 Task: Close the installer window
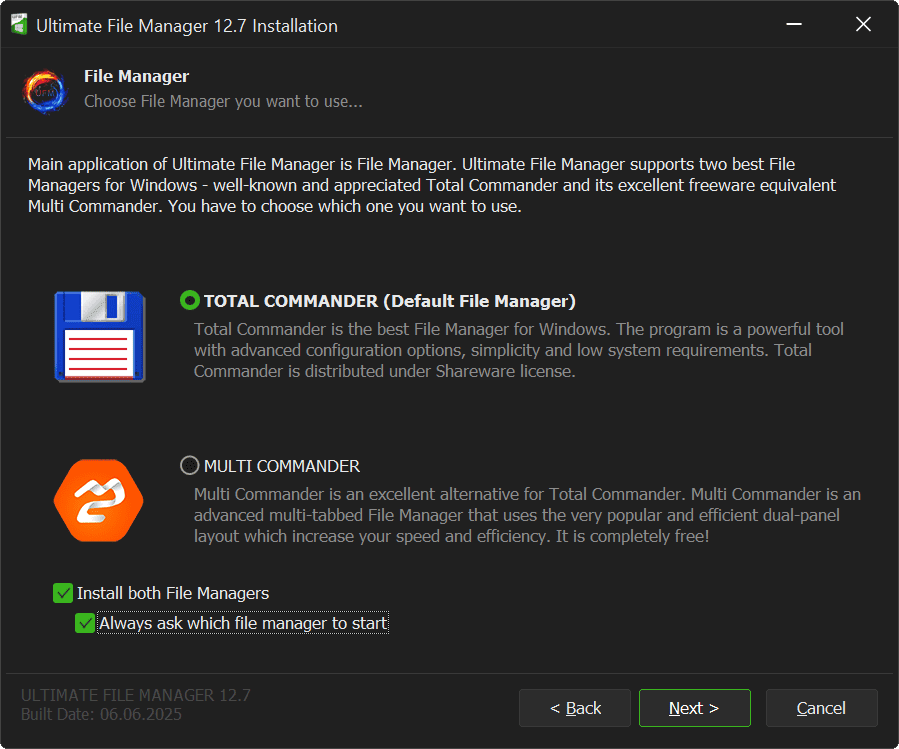pos(863,26)
